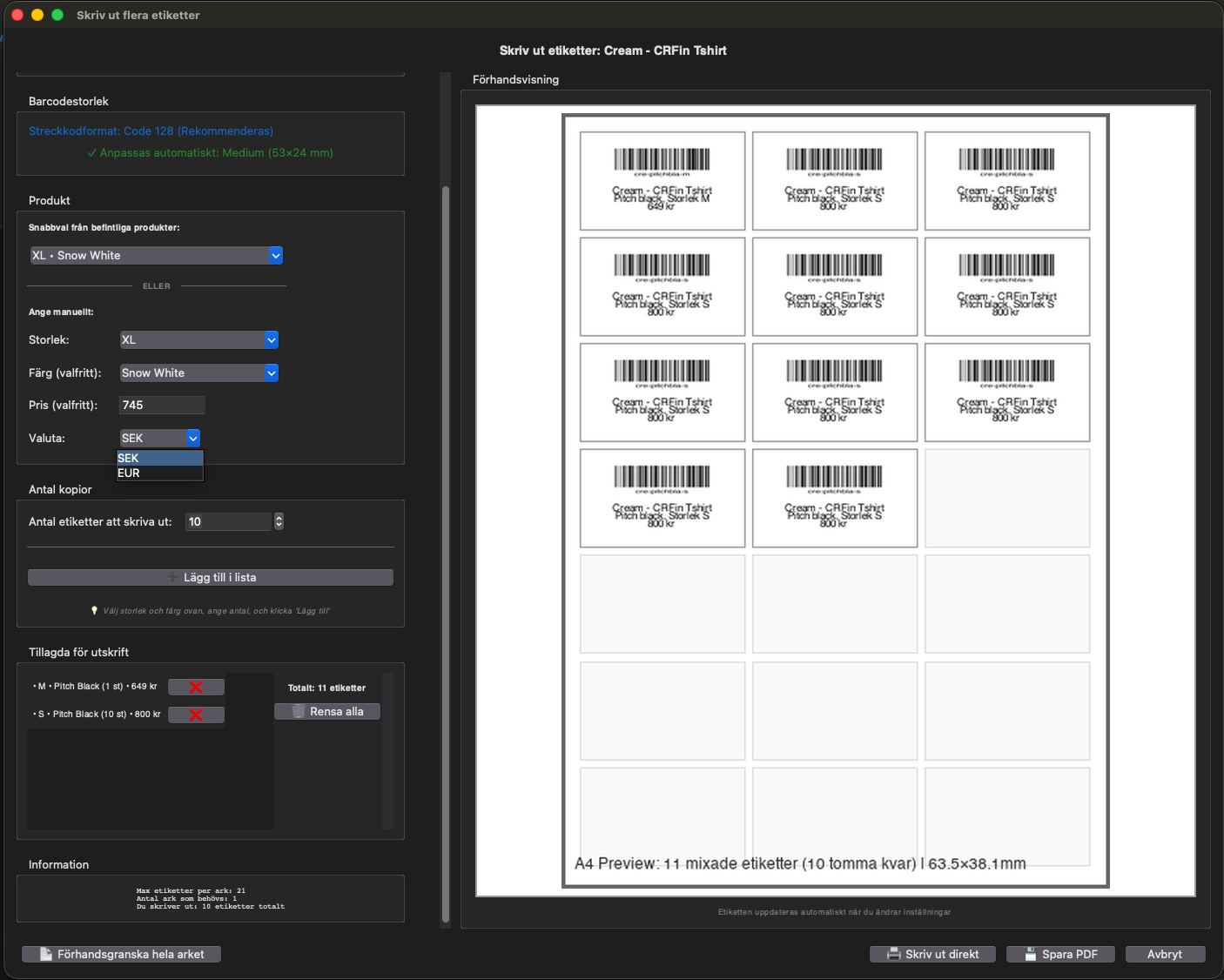Click the M Pitch Black list row text

[x=96, y=687]
